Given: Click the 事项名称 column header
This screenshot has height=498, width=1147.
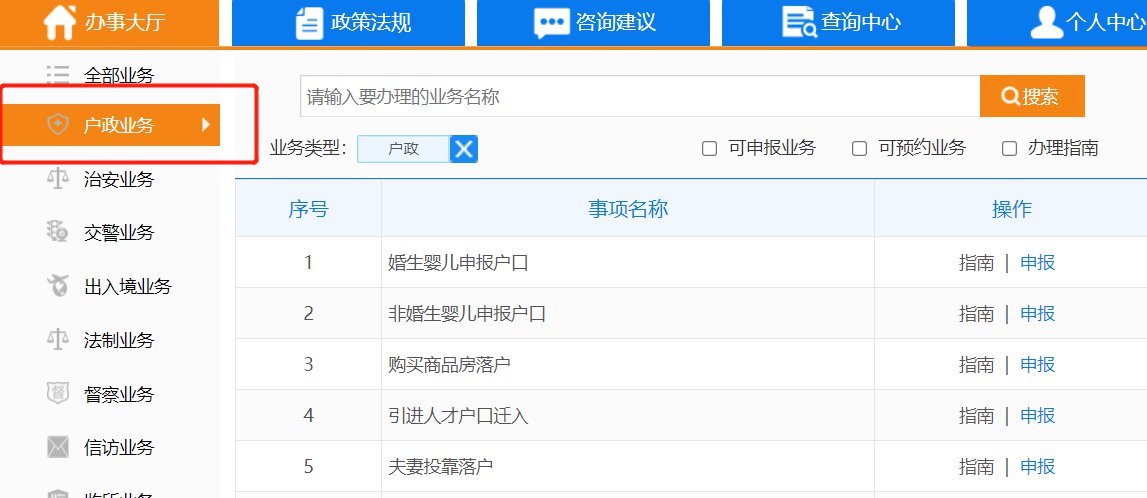Looking at the screenshot, I should point(628,209).
